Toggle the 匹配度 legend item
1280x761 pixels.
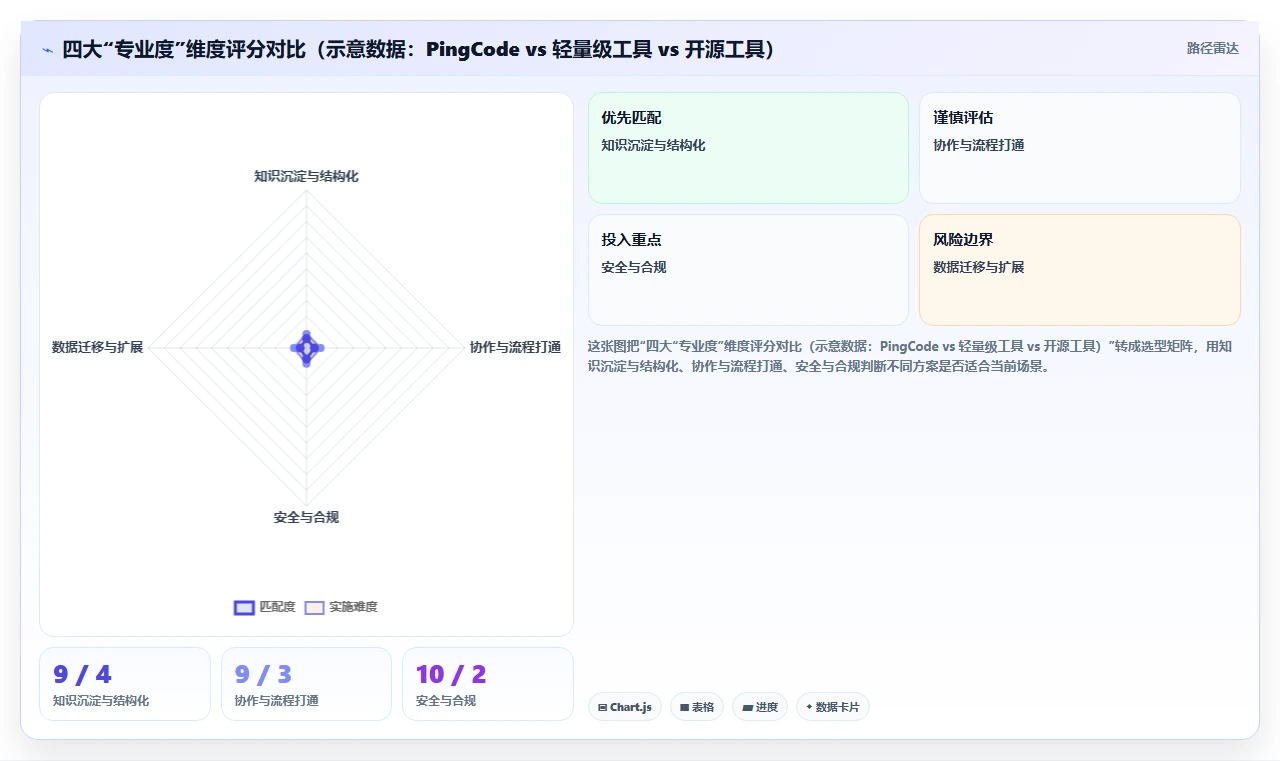[265, 607]
